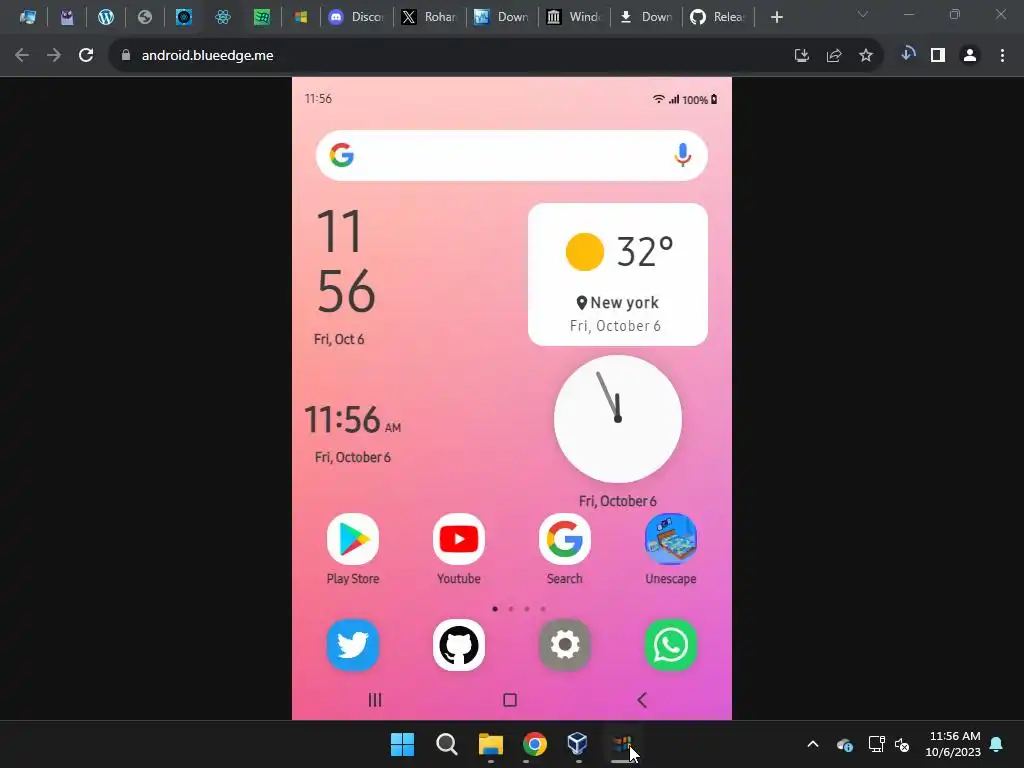Open the notification bell

[x=997, y=744]
